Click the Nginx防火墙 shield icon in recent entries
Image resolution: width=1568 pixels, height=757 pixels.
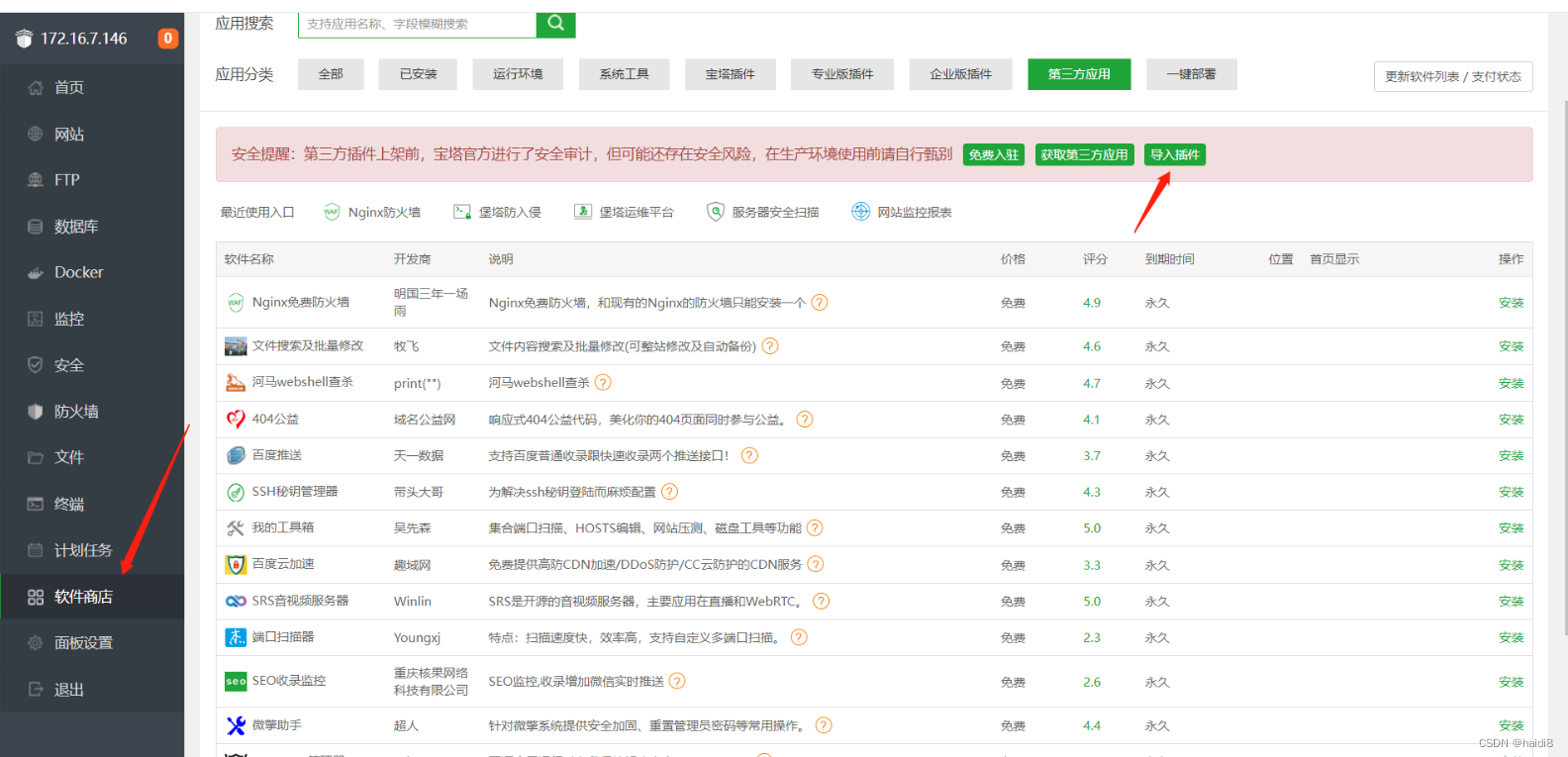click(x=332, y=212)
